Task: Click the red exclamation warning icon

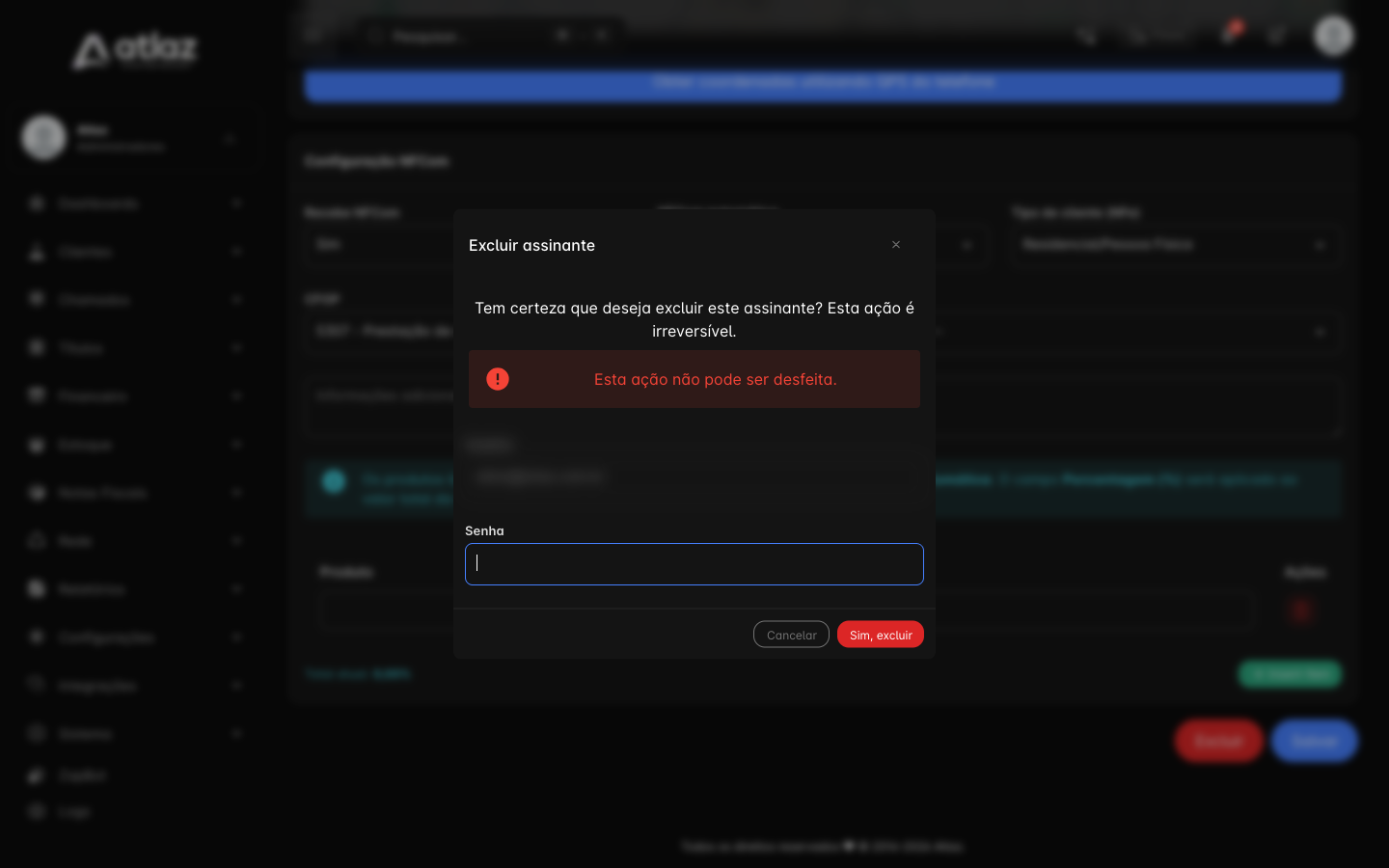Action: click(x=498, y=379)
